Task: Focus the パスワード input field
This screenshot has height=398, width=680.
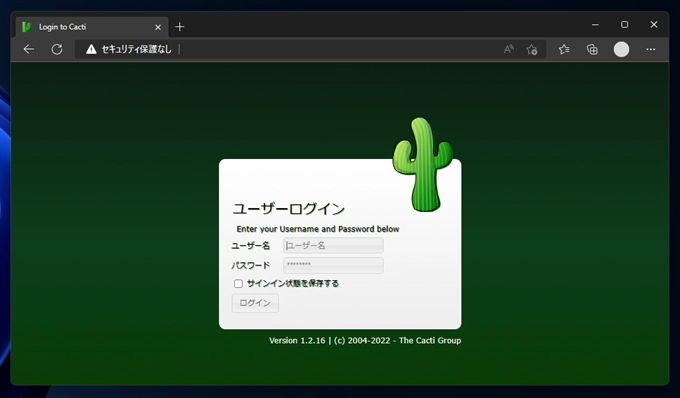Action: click(333, 265)
